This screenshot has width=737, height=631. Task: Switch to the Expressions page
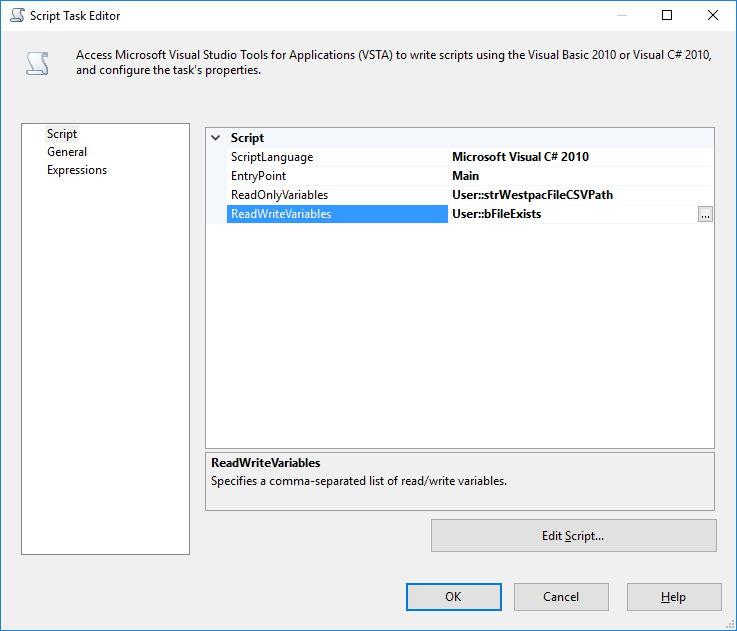click(77, 170)
